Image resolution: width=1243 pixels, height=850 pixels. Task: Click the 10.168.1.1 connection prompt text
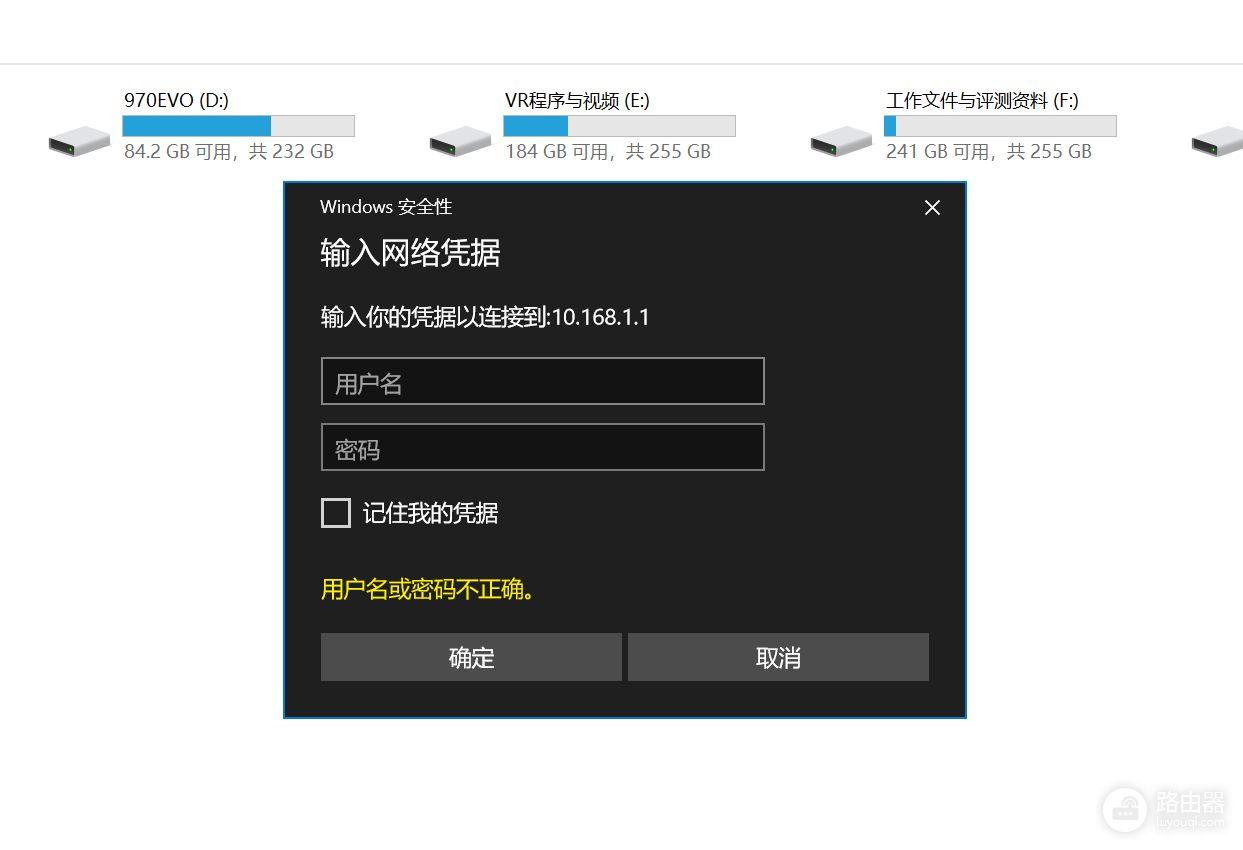485,317
